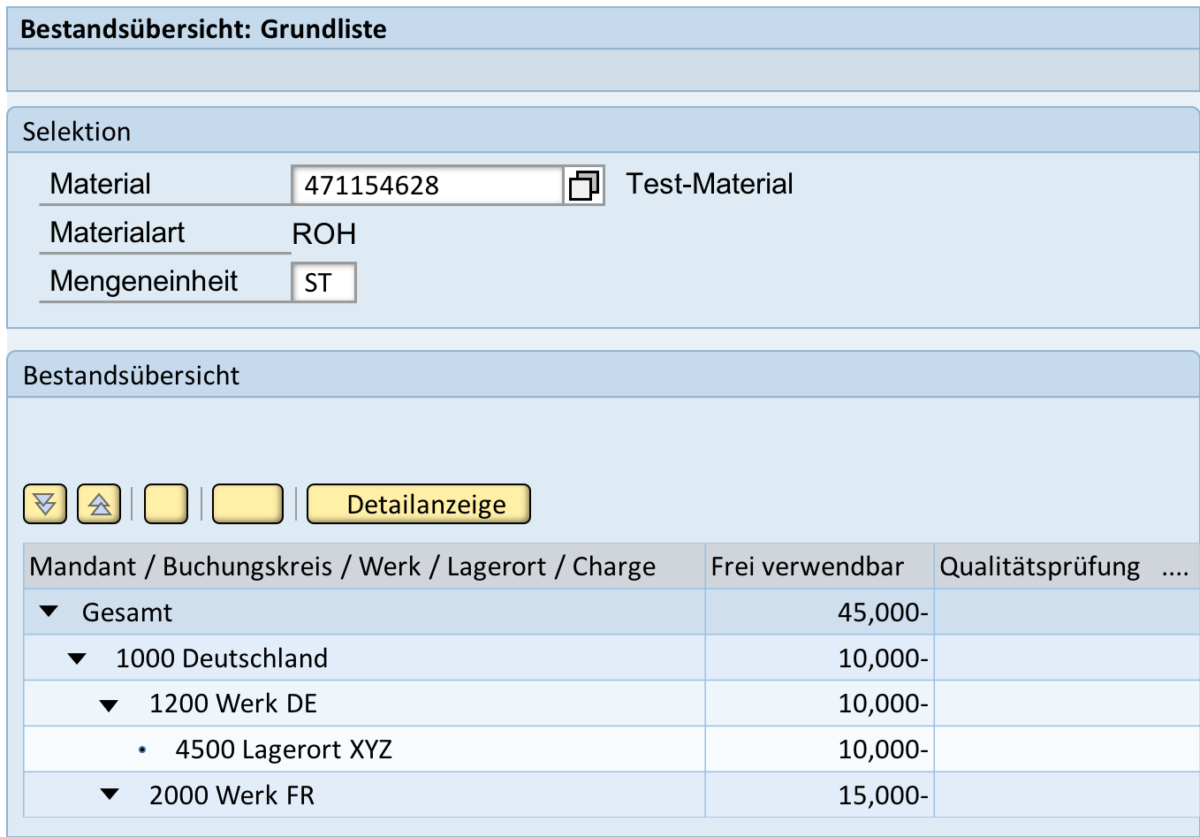Collapse the 1000 Deutschland node
The width and height of the screenshot is (1200, 837).
coord(78,658)
